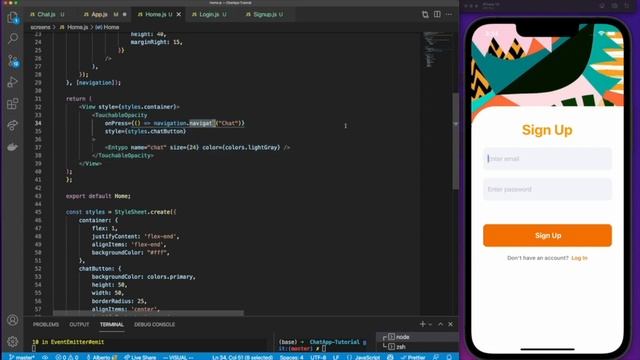Open the Docker view in activity bar

coord(13,147)
